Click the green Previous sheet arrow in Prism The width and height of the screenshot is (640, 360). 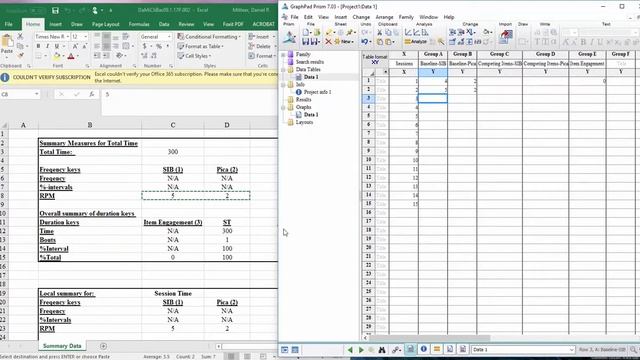(350, 350)
